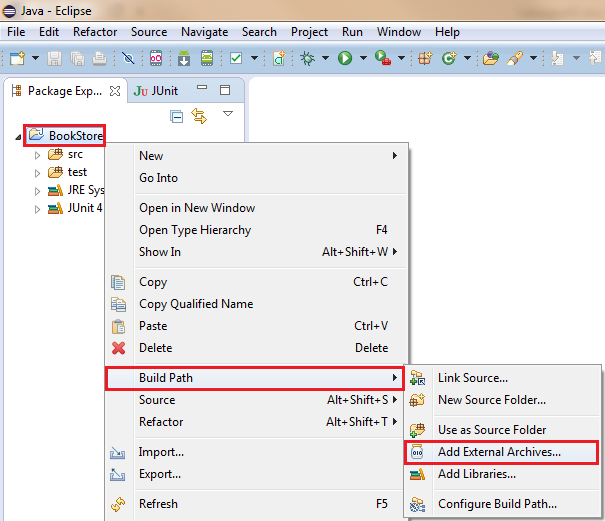Open the Run menu
605x521 pixels.
pyautogui.click(x=352, y=32)
